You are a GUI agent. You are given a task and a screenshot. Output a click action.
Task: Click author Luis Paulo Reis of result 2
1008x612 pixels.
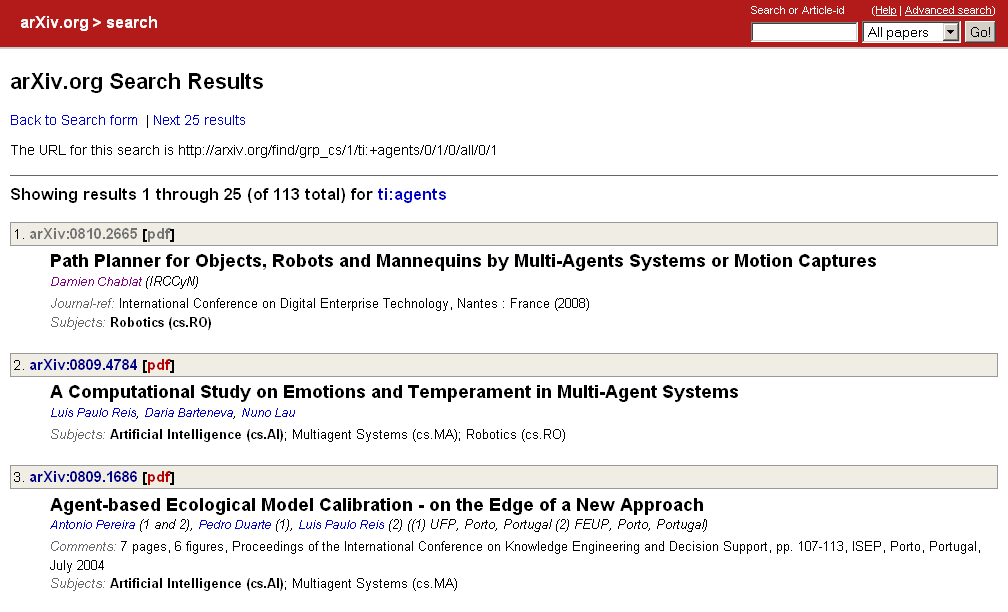point(93,412)
